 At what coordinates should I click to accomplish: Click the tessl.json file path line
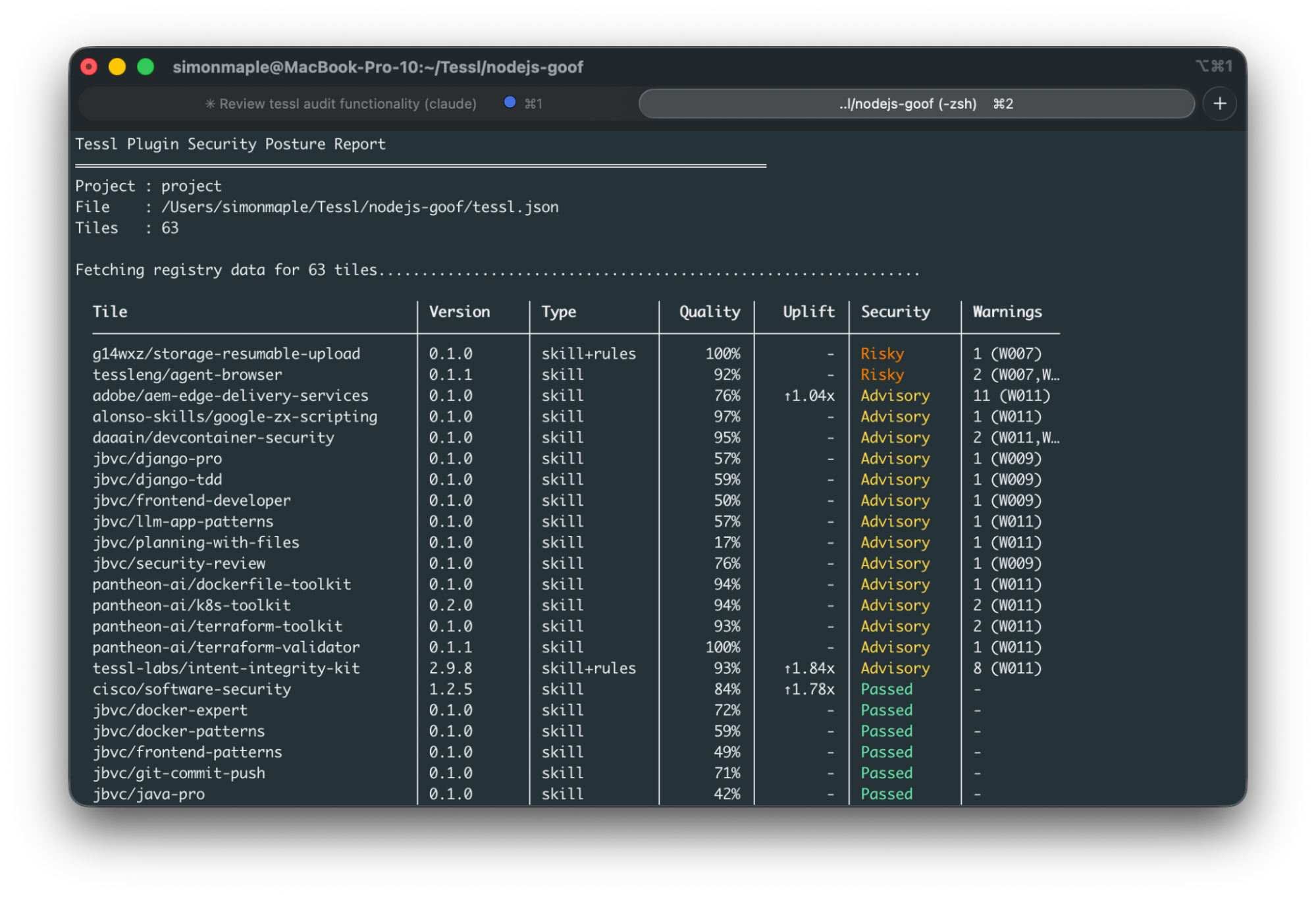[x=317, y=207]
